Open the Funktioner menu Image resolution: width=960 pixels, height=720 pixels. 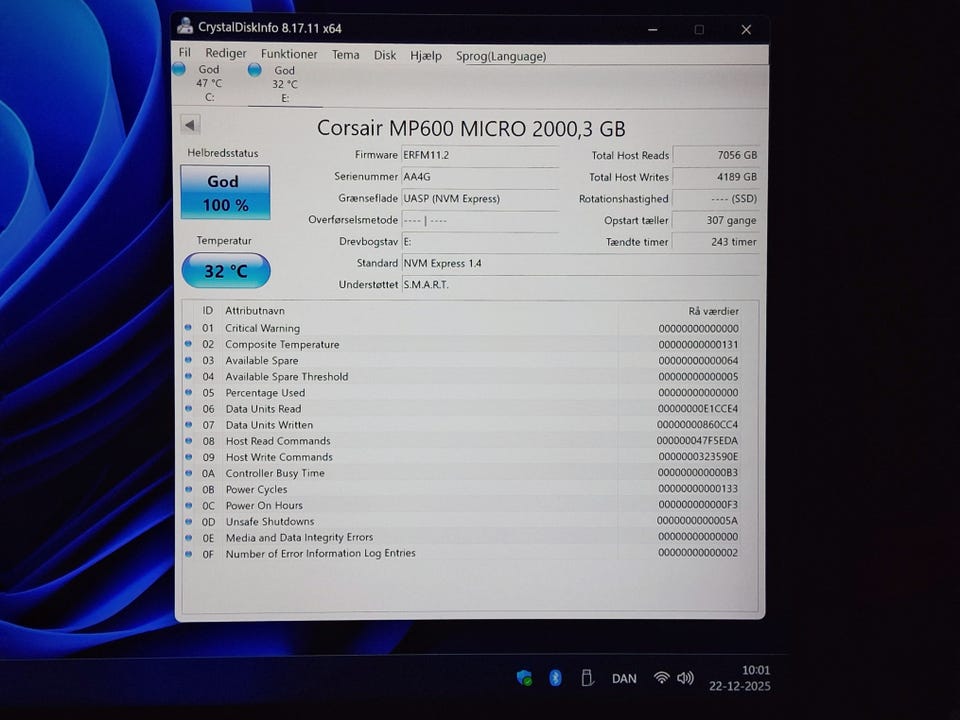pyautogui.click(x=289, y=54)
